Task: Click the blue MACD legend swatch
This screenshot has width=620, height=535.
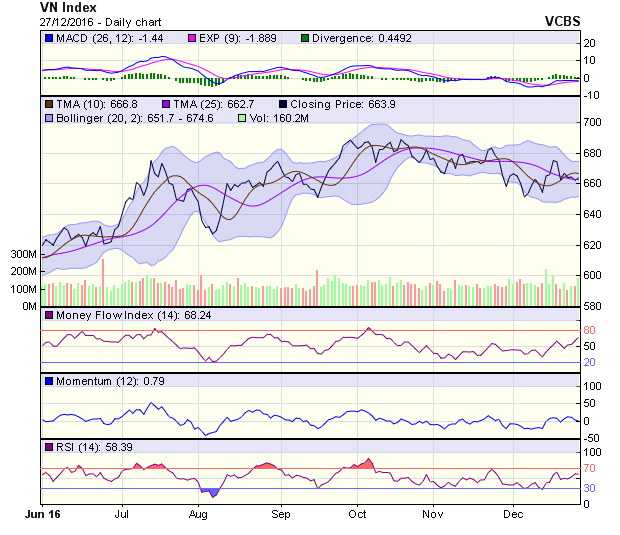Action: point(49,39)
